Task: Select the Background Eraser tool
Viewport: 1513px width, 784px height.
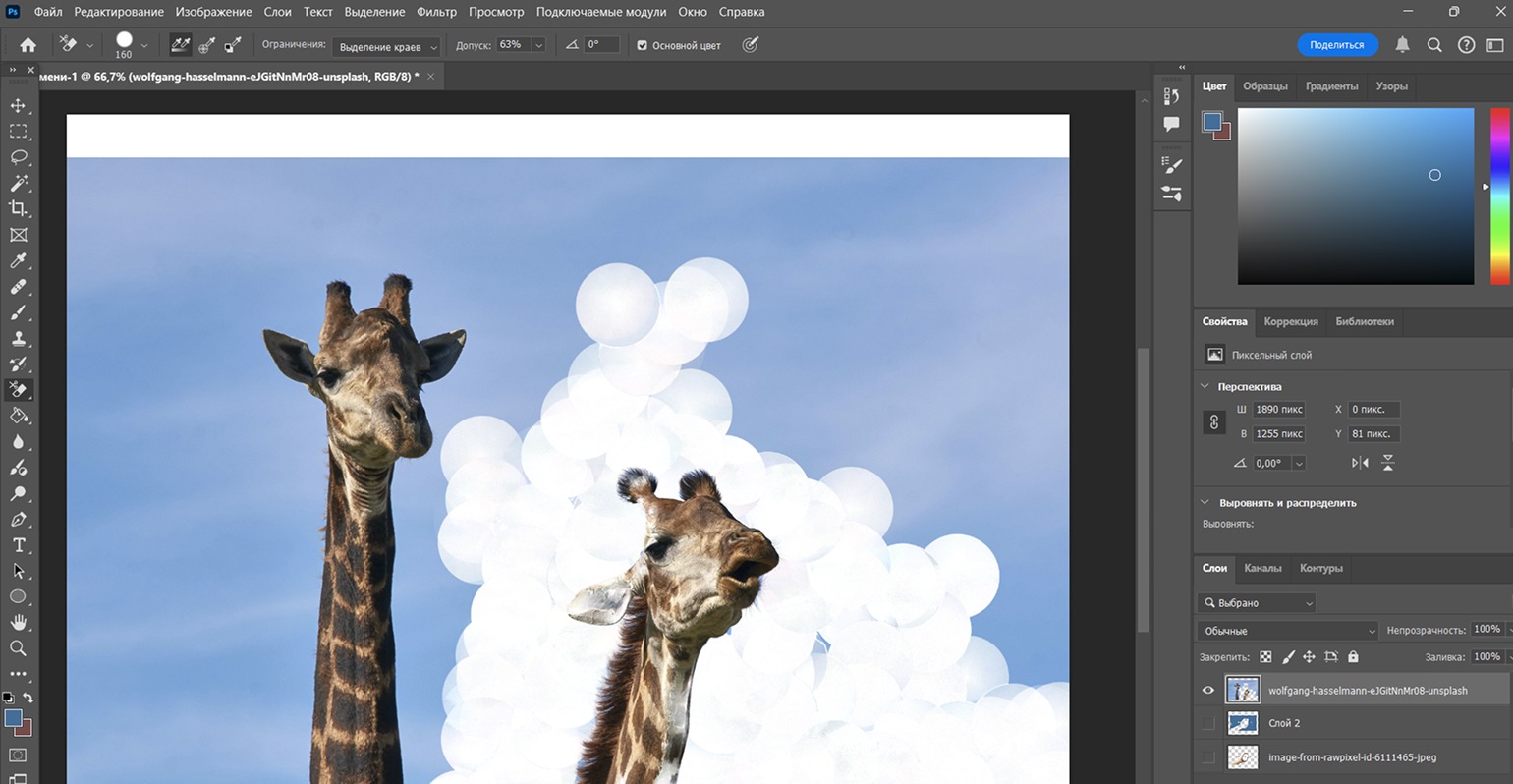Action: coord(18,390)
